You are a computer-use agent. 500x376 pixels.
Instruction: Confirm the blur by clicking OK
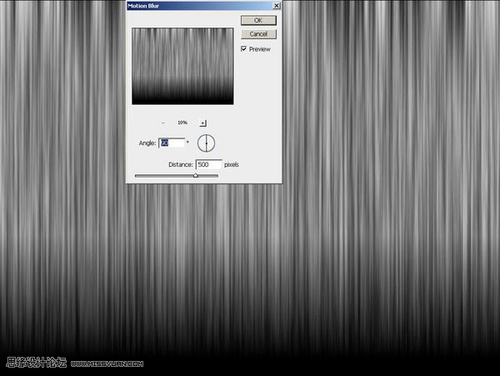[259, 20]
